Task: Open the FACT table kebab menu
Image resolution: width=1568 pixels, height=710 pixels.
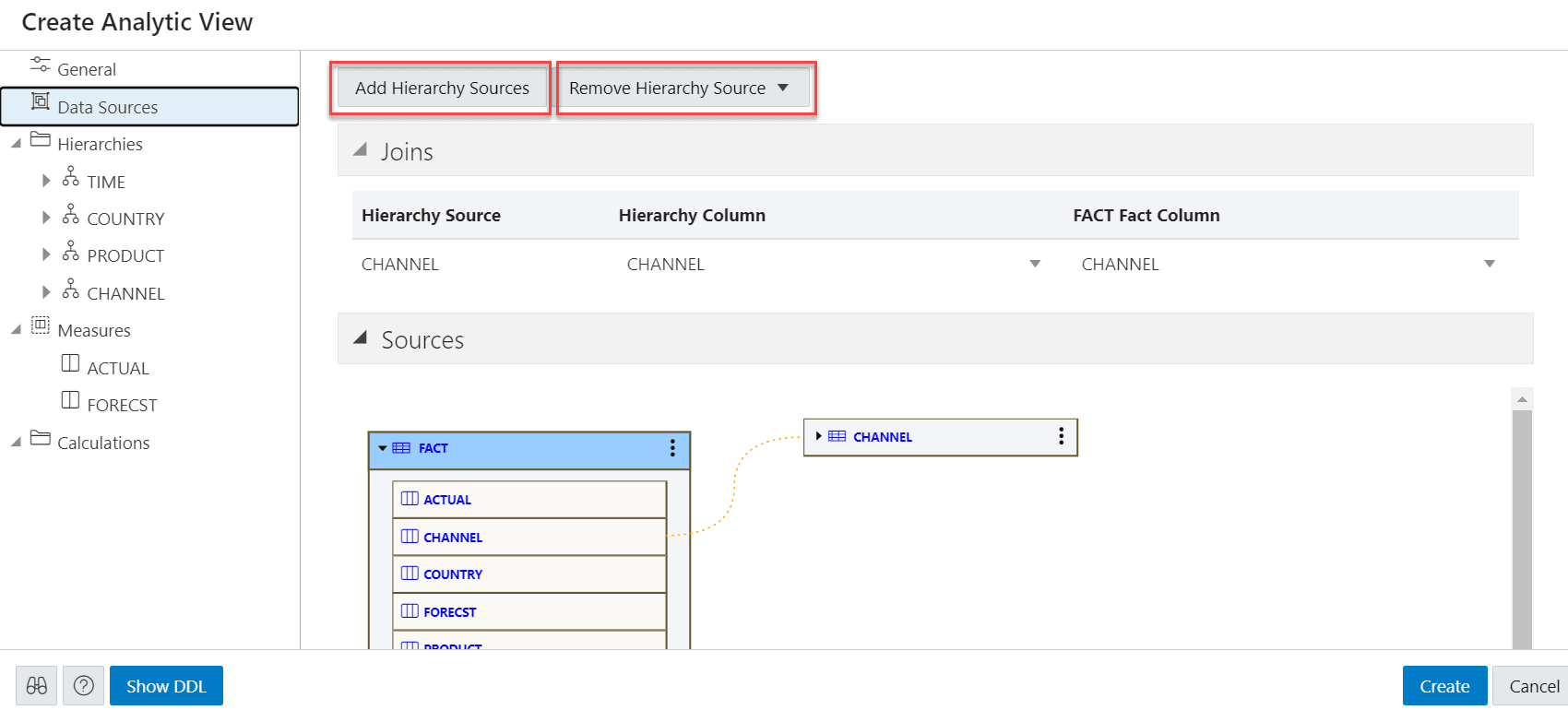Action: point(672,448)
